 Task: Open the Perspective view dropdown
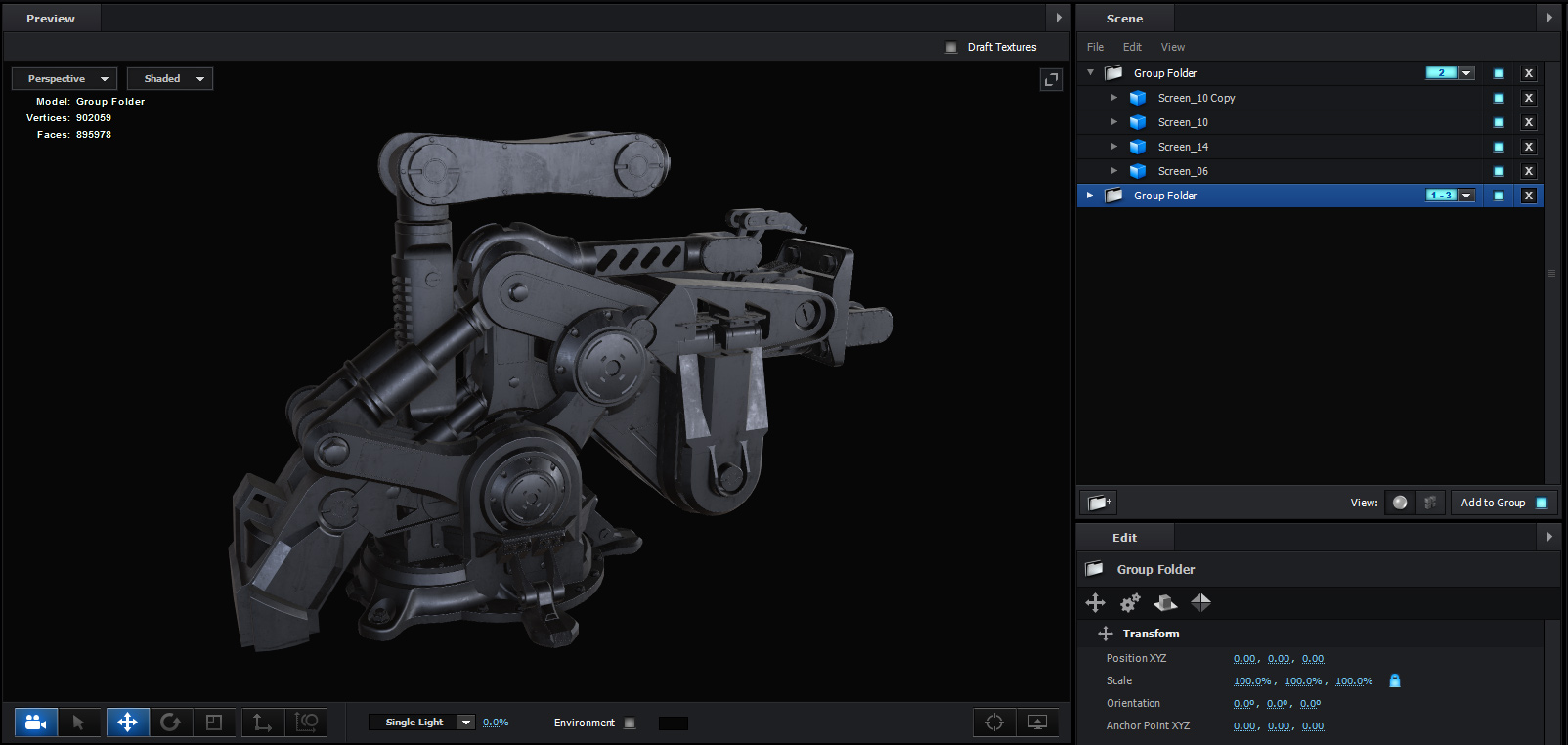(x=65, y=79)
